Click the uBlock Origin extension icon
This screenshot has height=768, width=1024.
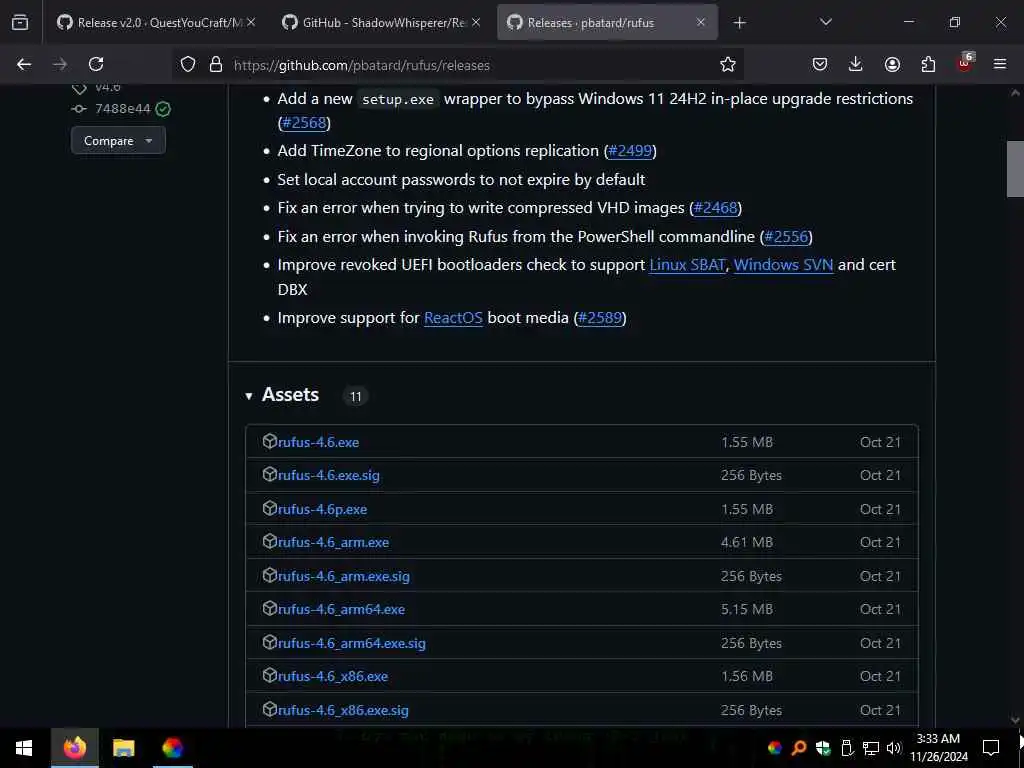[x=965, y=63]
